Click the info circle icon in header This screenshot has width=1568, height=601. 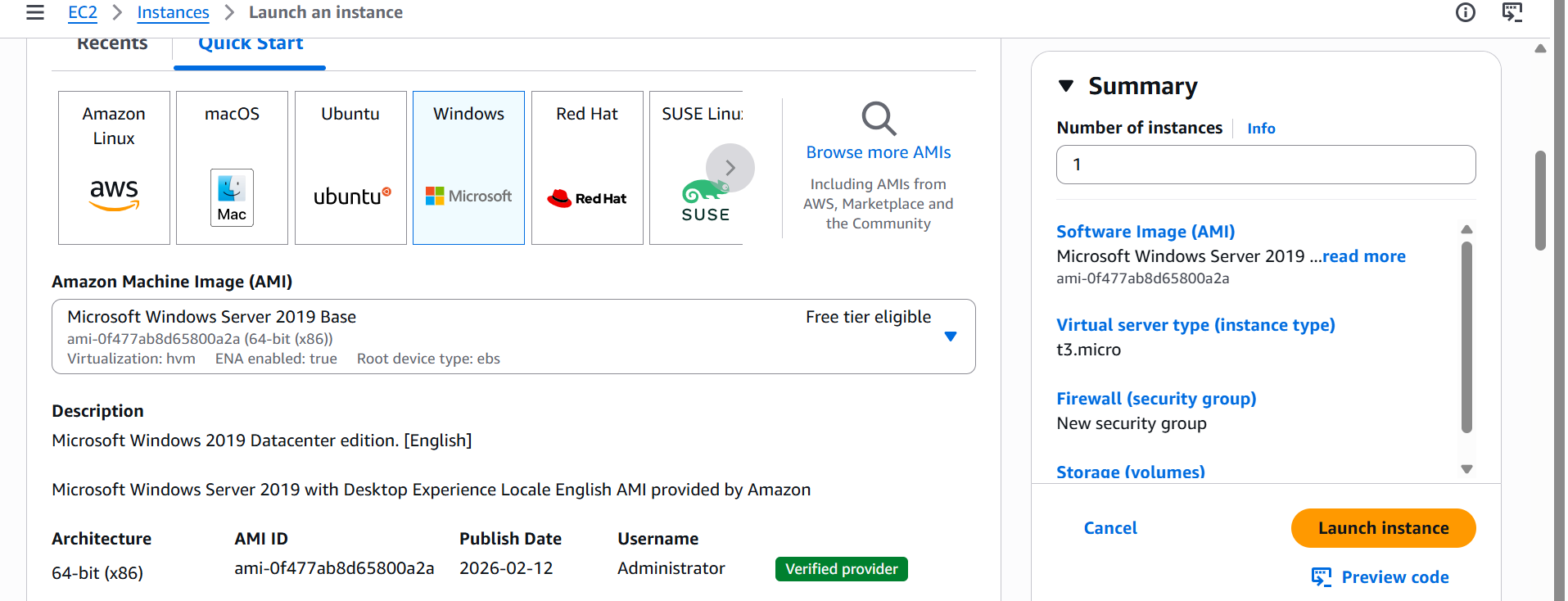tap(1465, 12)
